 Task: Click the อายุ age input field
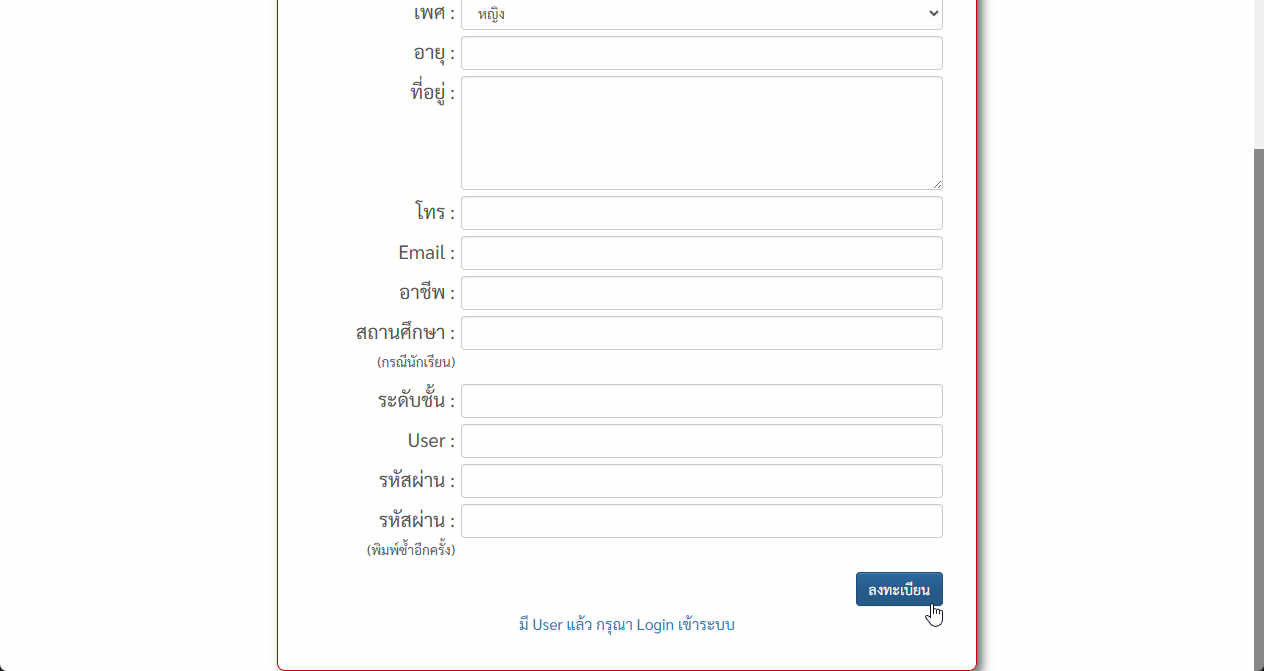pyautogui.click(x=701, y=53)
